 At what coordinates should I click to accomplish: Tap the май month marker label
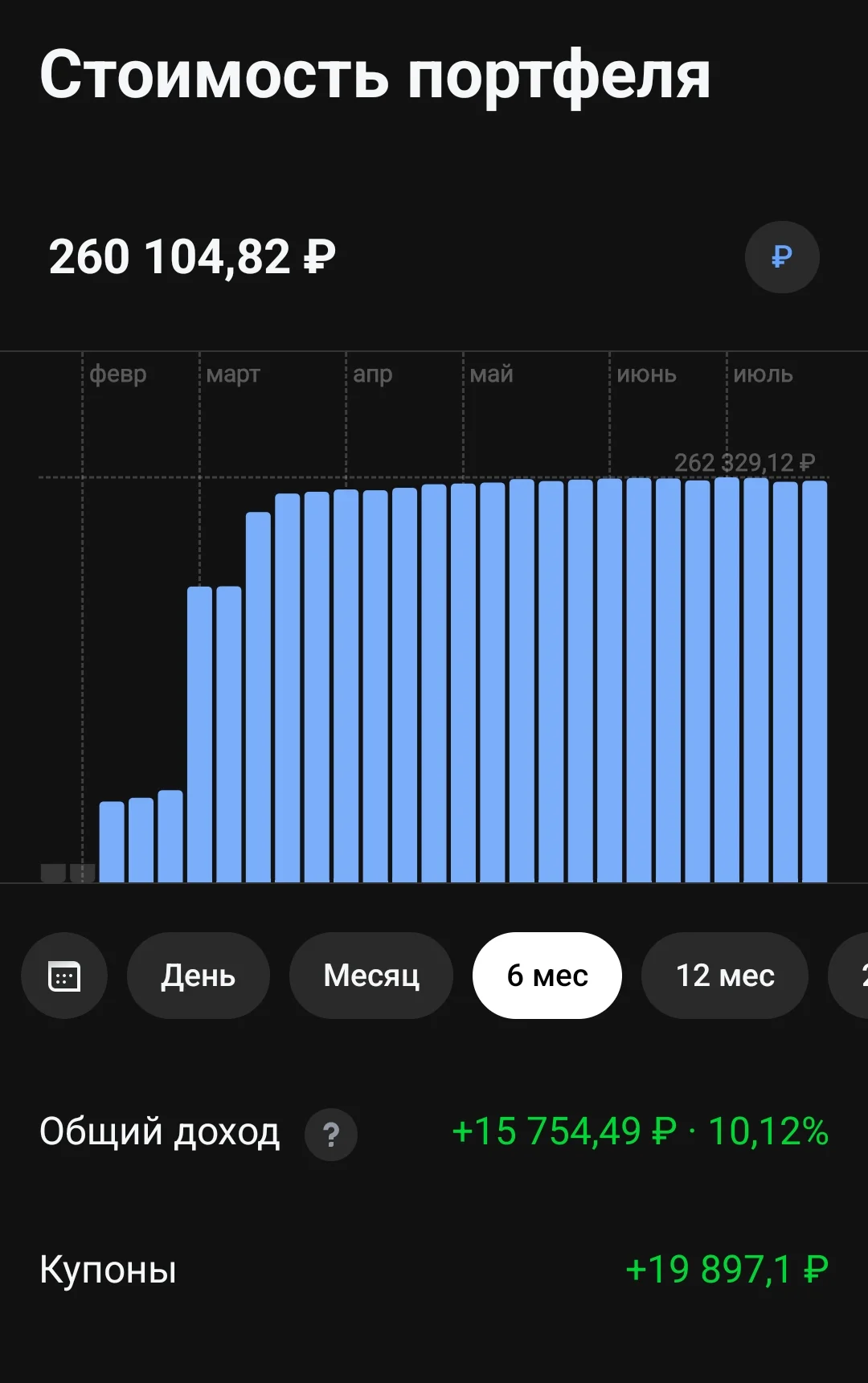pyautogui.click(x=492, y=374)
